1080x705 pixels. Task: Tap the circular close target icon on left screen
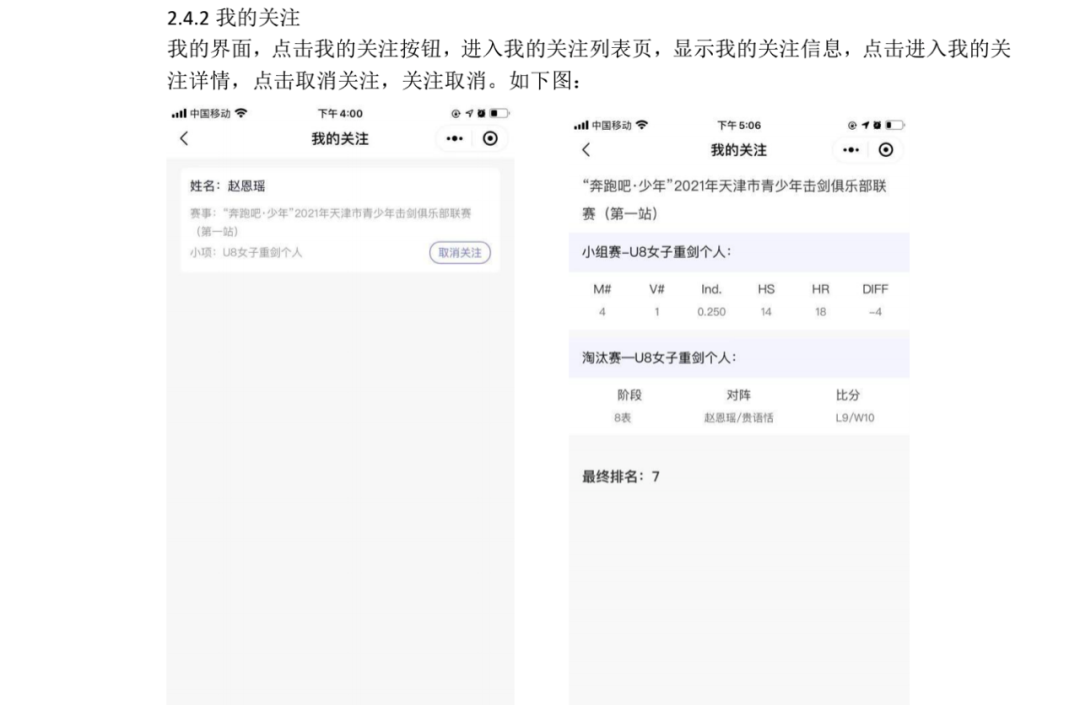[490, 138]
